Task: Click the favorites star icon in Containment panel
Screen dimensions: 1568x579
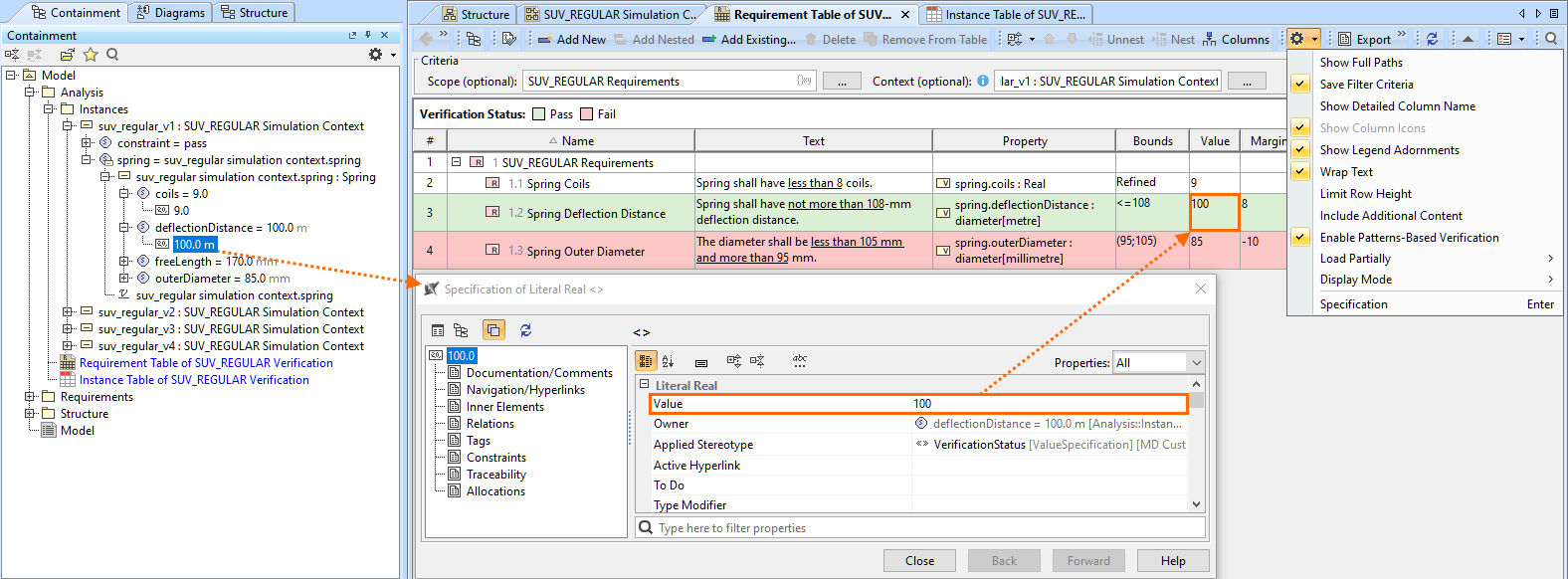Action: click(x=91, y=55)
